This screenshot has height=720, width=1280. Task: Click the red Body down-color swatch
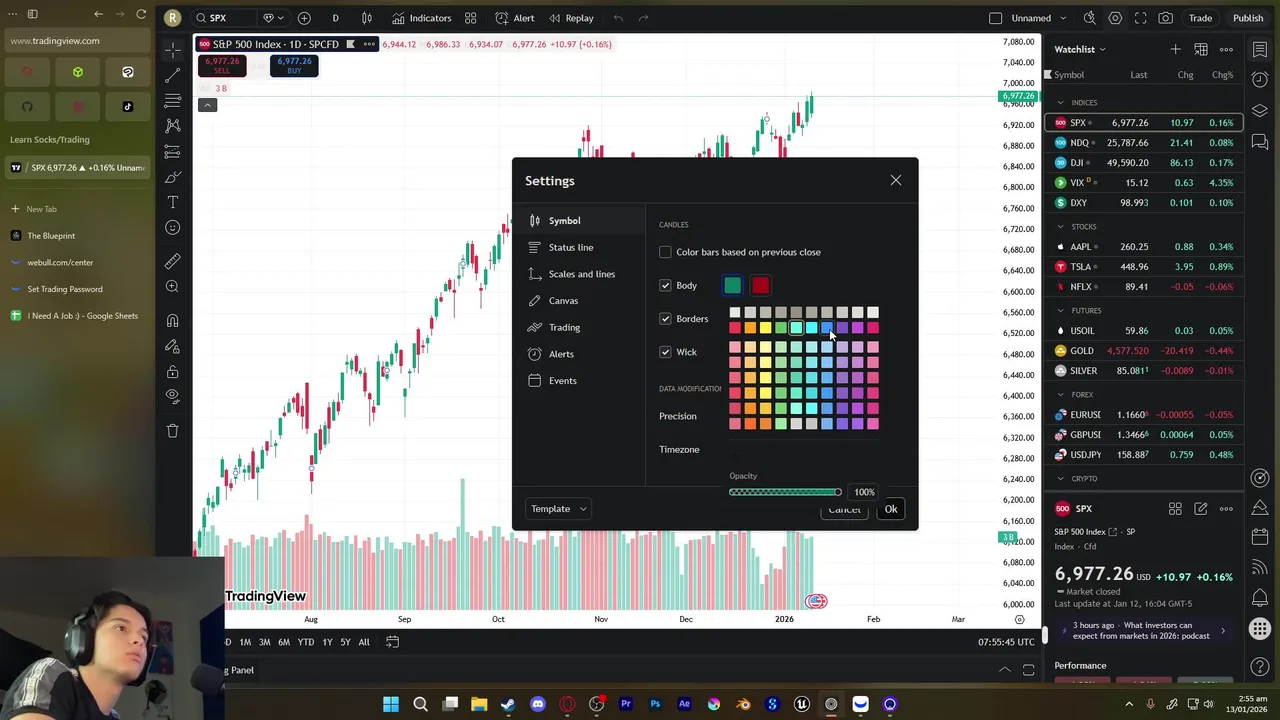761,286
